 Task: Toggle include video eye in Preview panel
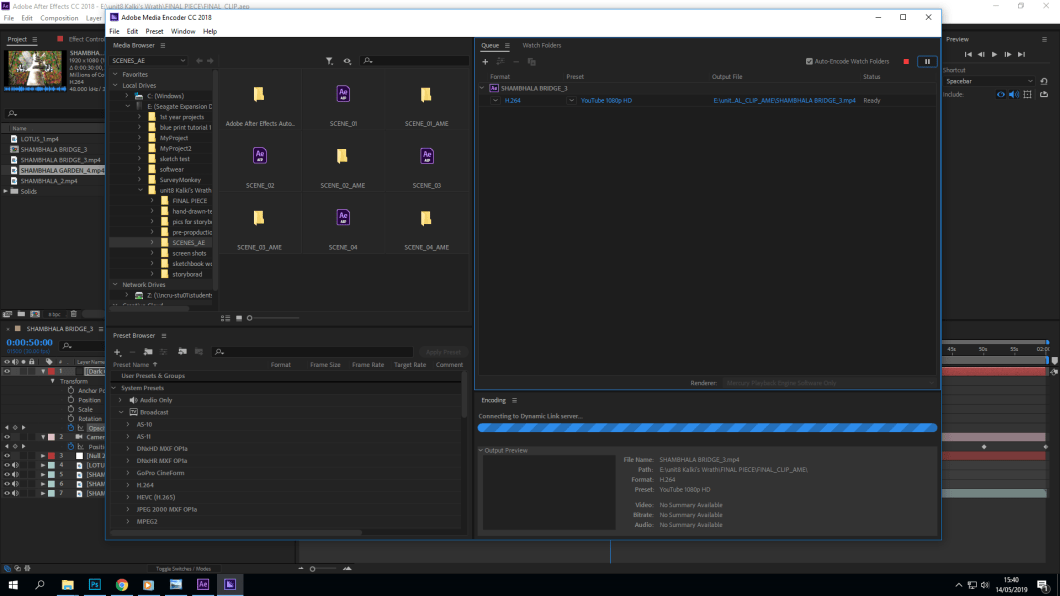pyautogui.click(x=1001, y=95)
